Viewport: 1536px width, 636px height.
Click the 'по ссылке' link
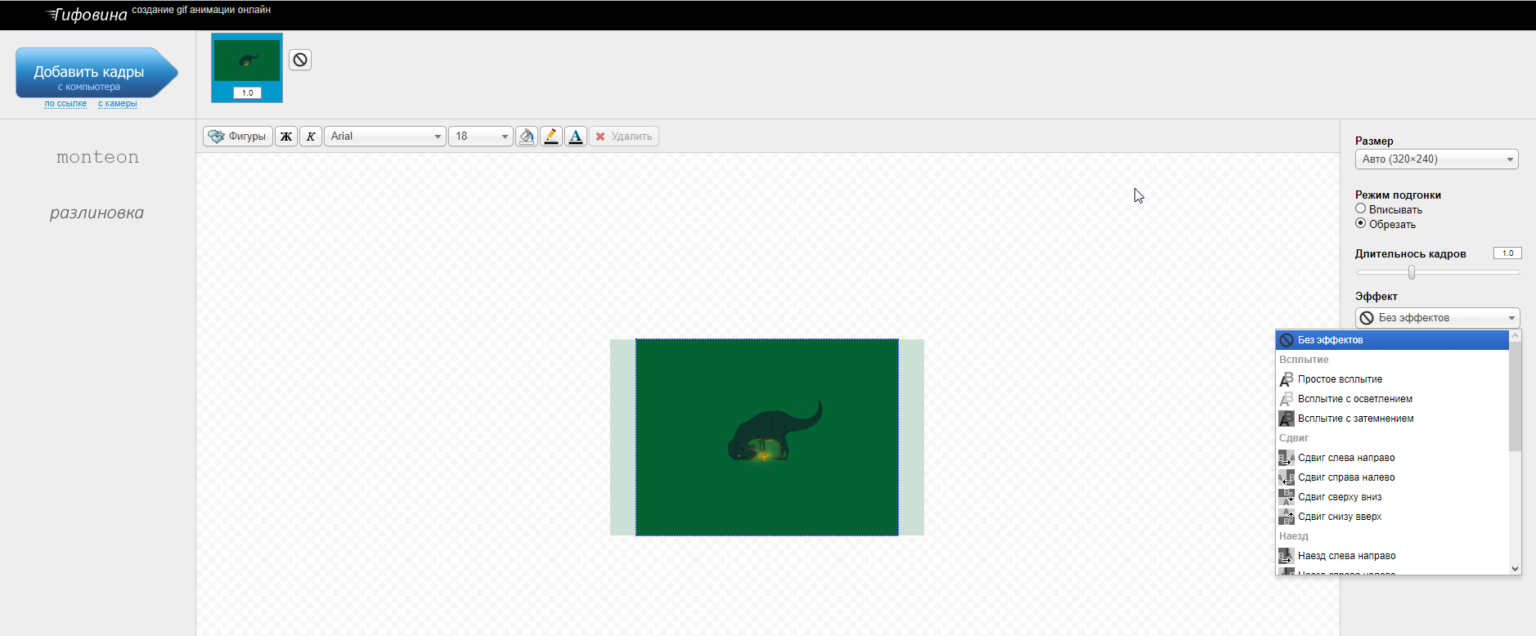tap(65, 104)
